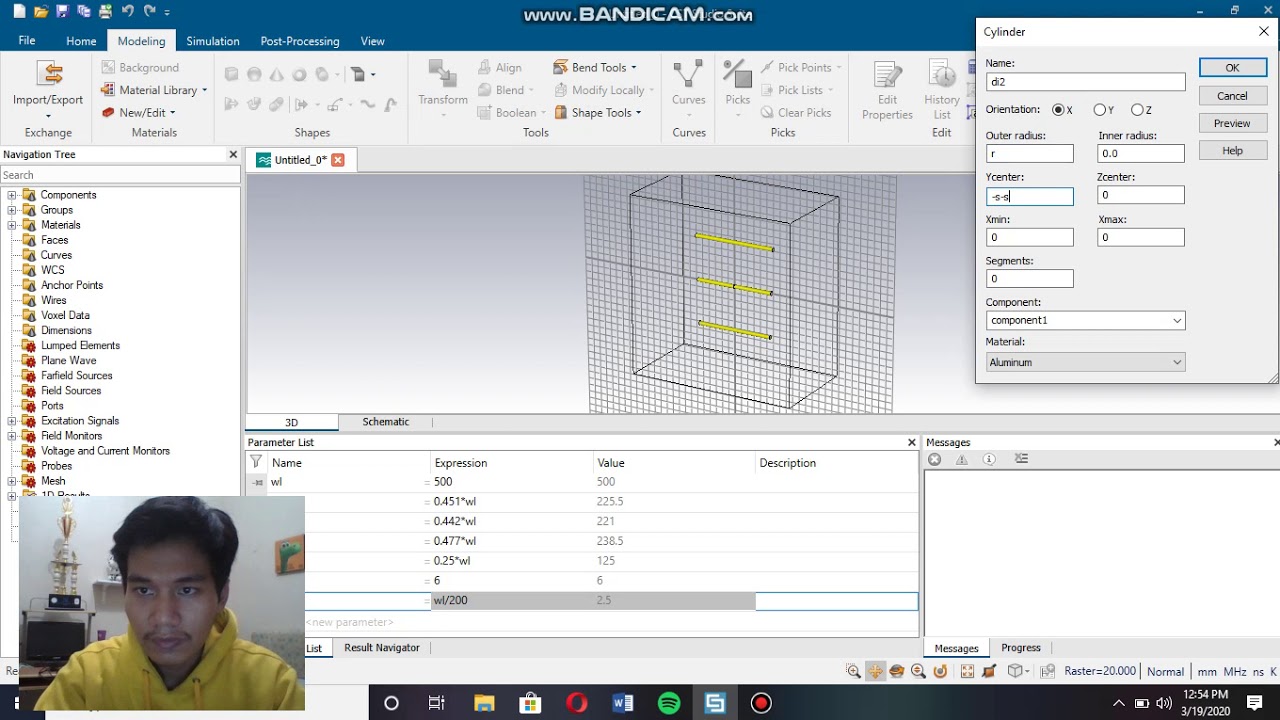Click the rotate view icon in status bar
Viewport: 1280px width, 720px height.
tap(897, 671)
